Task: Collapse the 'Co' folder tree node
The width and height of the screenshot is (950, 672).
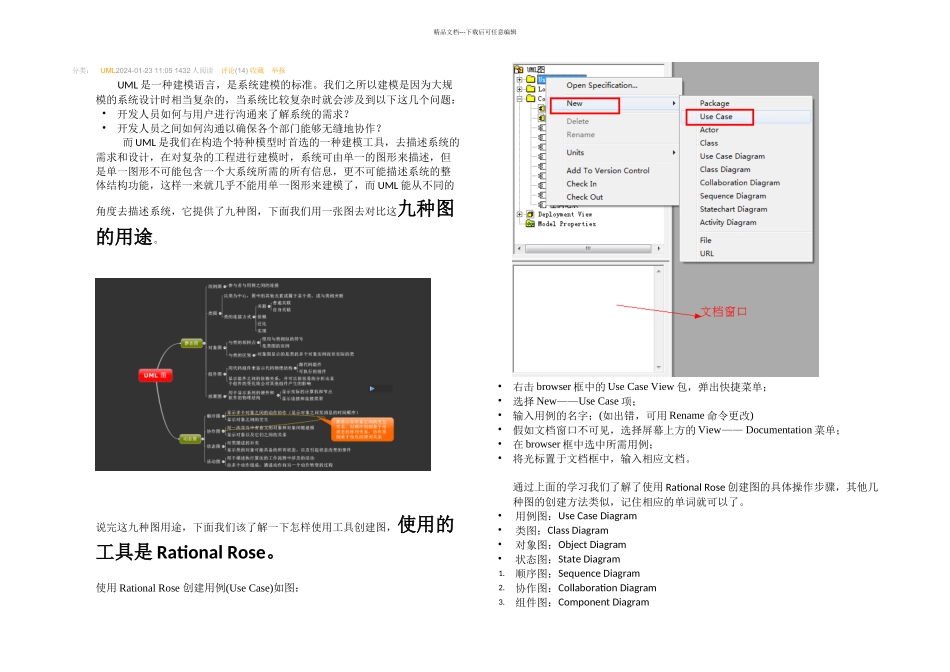Action: [x=519, y=98]
